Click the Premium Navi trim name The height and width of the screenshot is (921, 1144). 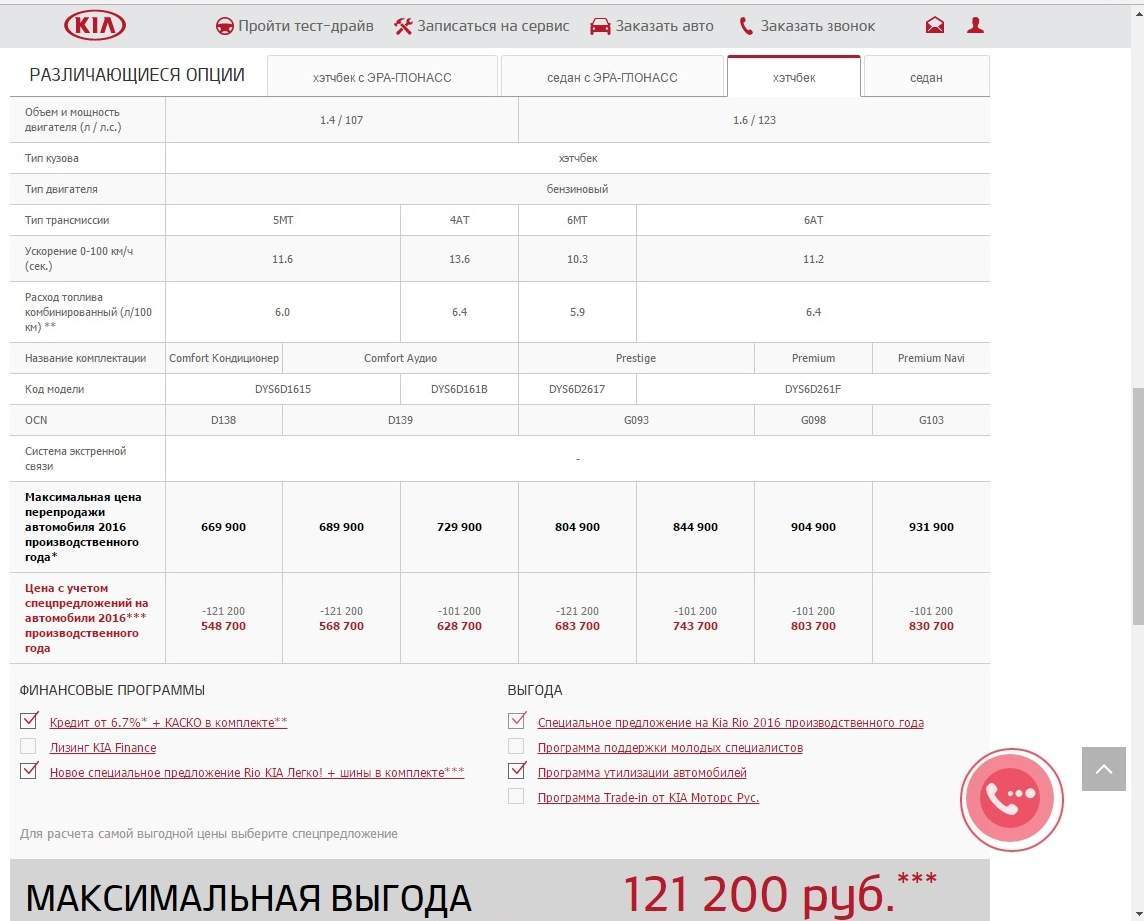(x=931, y=358)
